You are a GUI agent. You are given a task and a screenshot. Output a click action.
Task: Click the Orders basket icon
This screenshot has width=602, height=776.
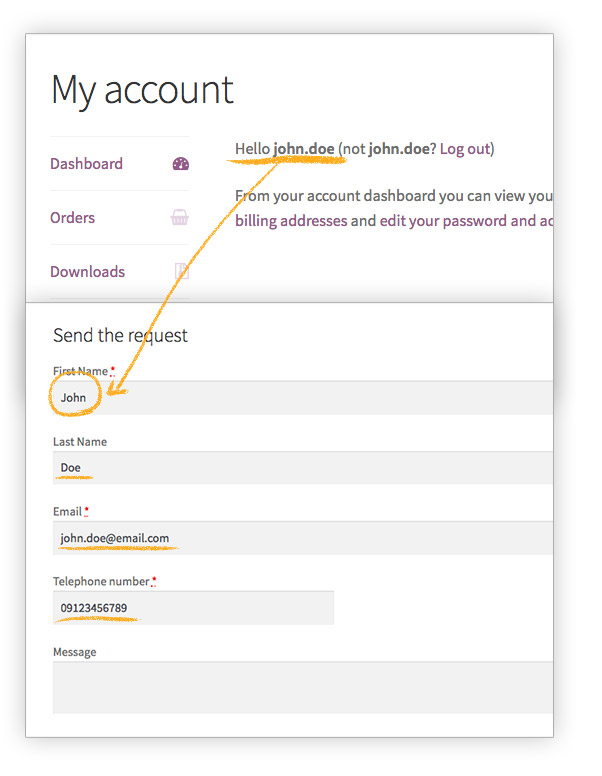coord(180,217)
